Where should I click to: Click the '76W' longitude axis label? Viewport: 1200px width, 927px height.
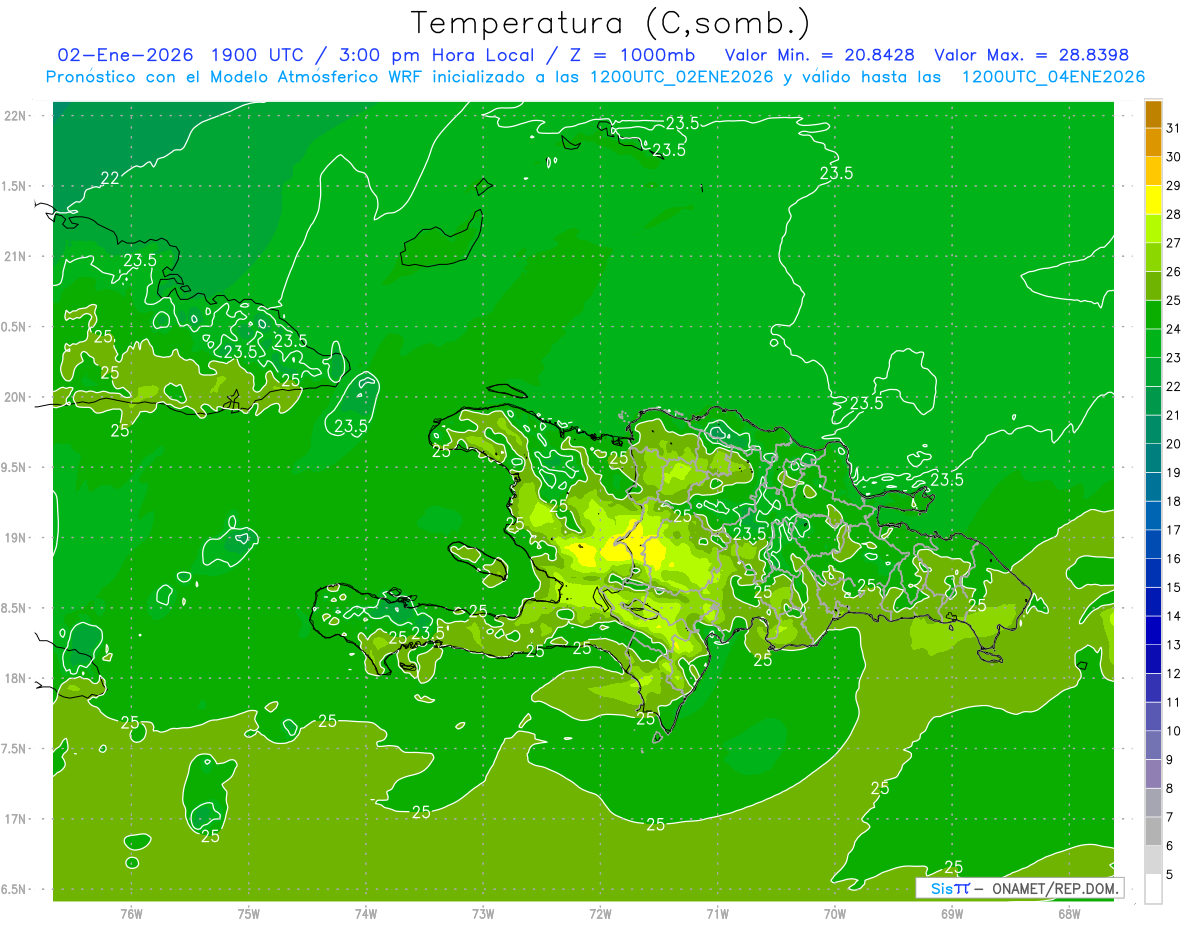coord(131,913)
